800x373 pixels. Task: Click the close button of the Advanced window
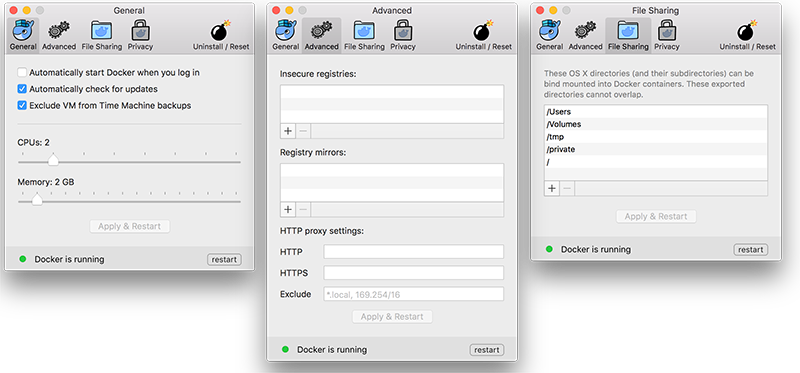coord(276,10)
